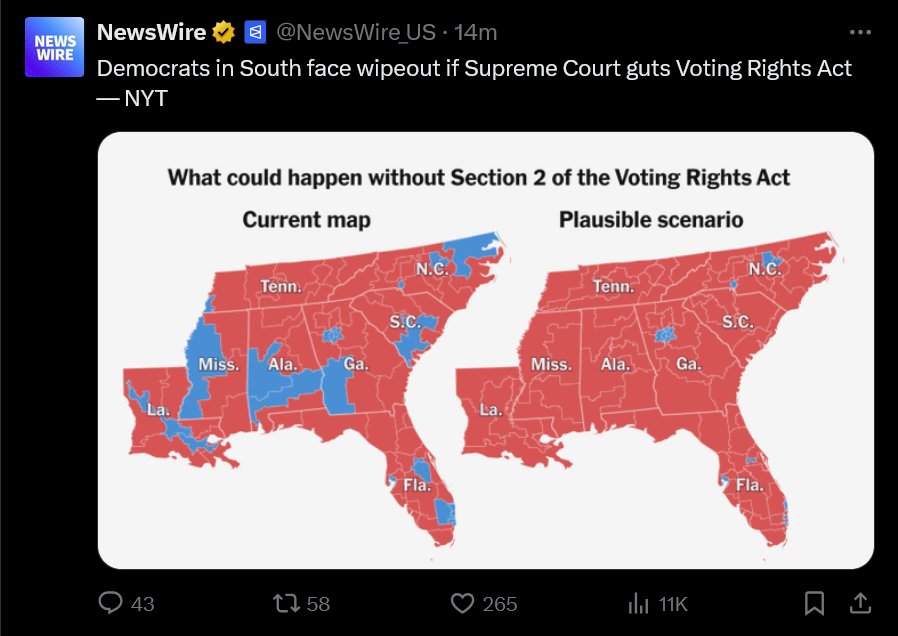
Task: Click the gold verified badge
Action: (223, 32)
